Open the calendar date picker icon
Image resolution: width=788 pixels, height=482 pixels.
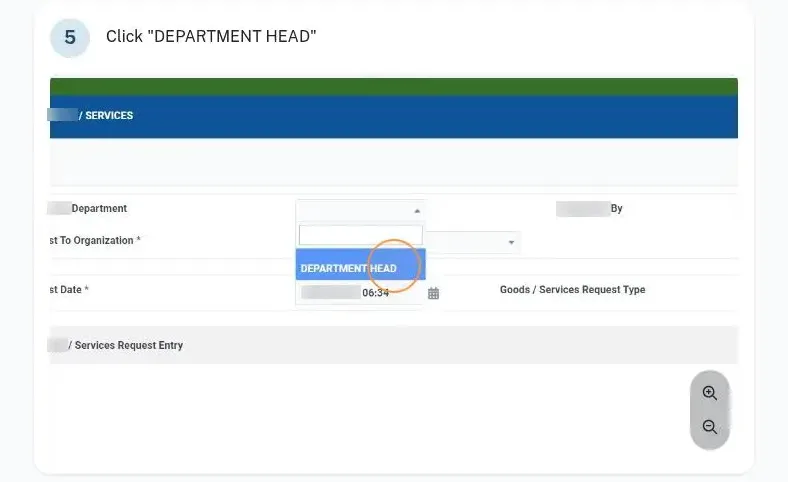point(433,294)
